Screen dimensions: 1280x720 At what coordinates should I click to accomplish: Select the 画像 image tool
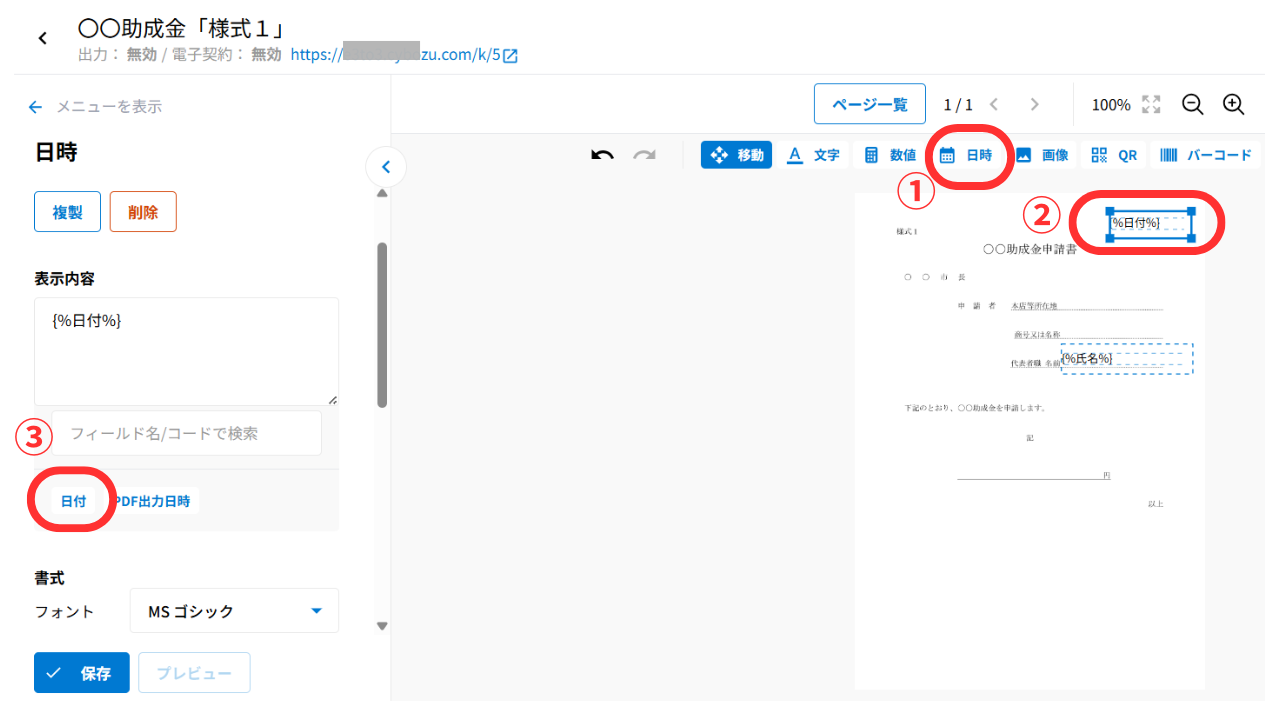coord(1041,155)
